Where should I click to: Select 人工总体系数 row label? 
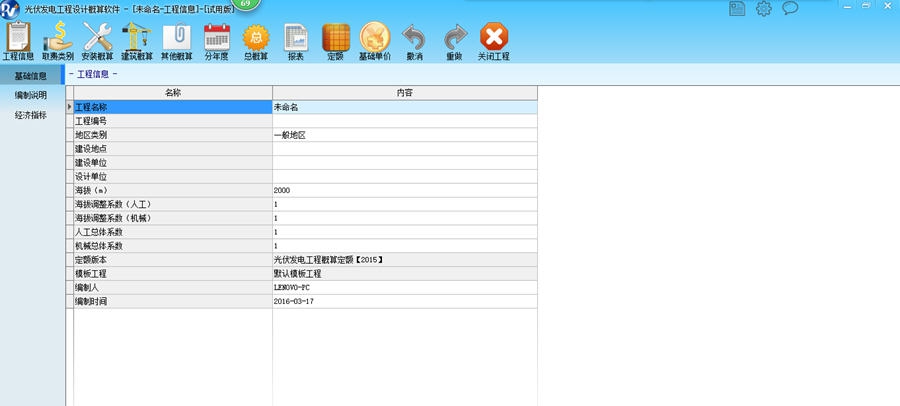[x=173, y=232]
